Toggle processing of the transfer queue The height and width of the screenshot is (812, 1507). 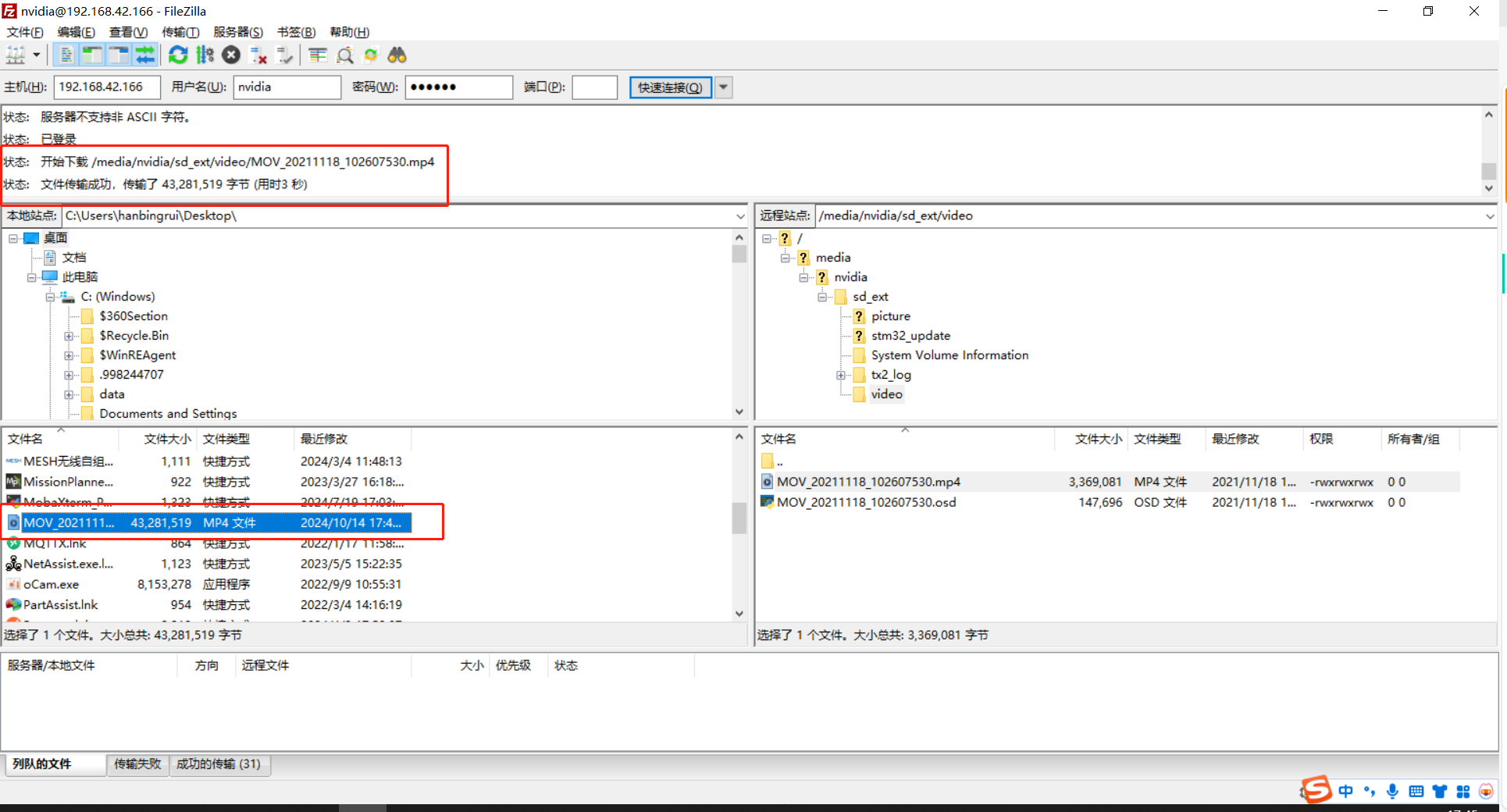(205, 55)
